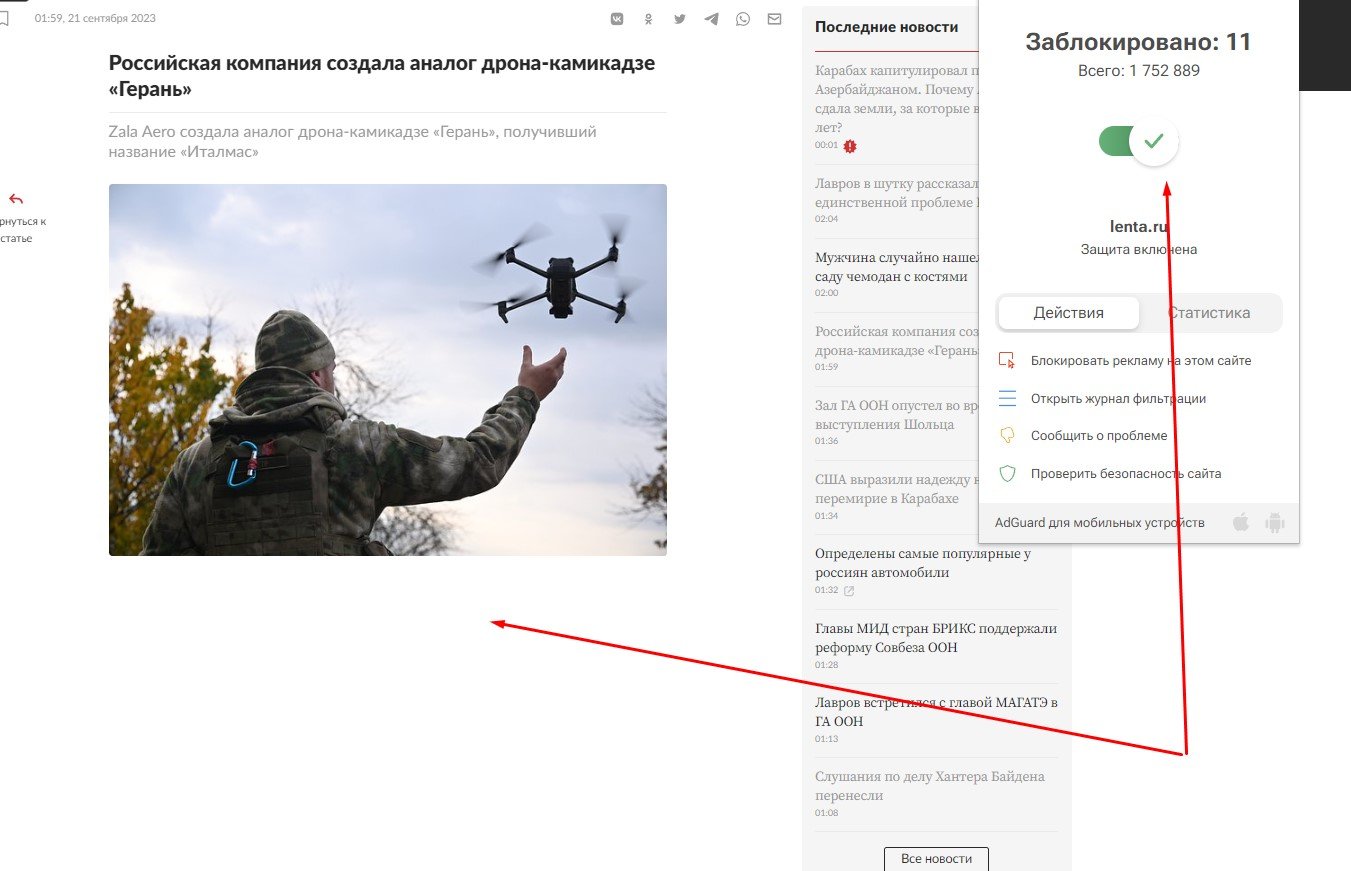Open the WhatsApp share icon

coord(743,17)
